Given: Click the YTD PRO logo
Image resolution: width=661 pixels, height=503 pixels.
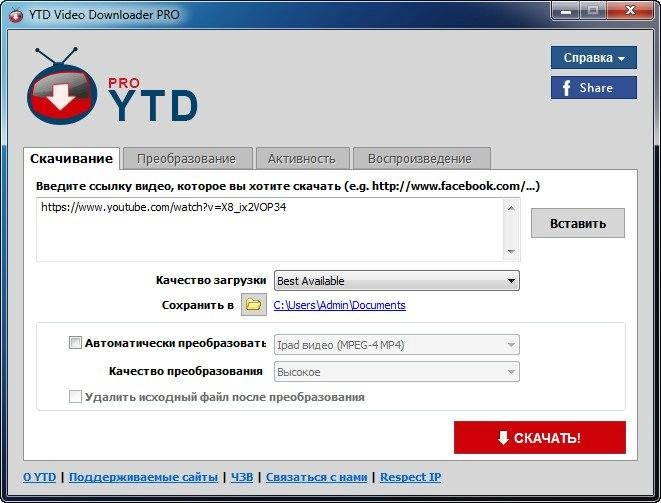Looking at the screenshot, I should click(x=112, y=87).
